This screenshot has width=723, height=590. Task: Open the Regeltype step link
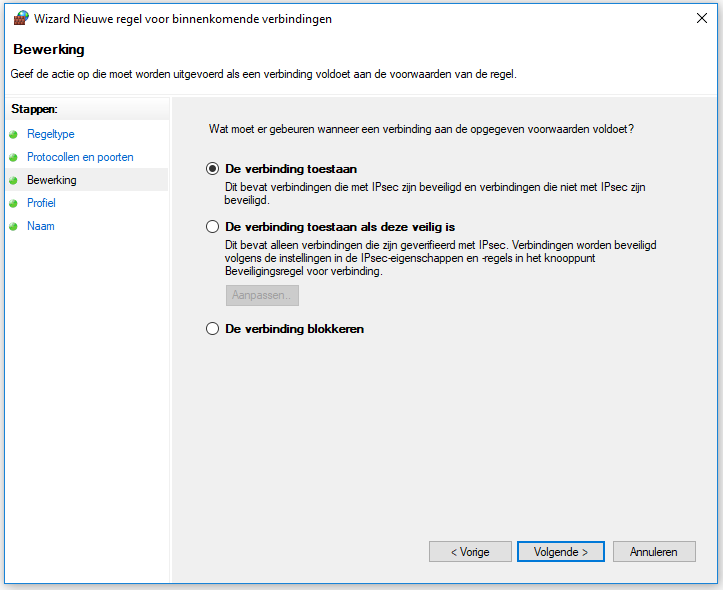pyautogui.click(x=51, y=134)
